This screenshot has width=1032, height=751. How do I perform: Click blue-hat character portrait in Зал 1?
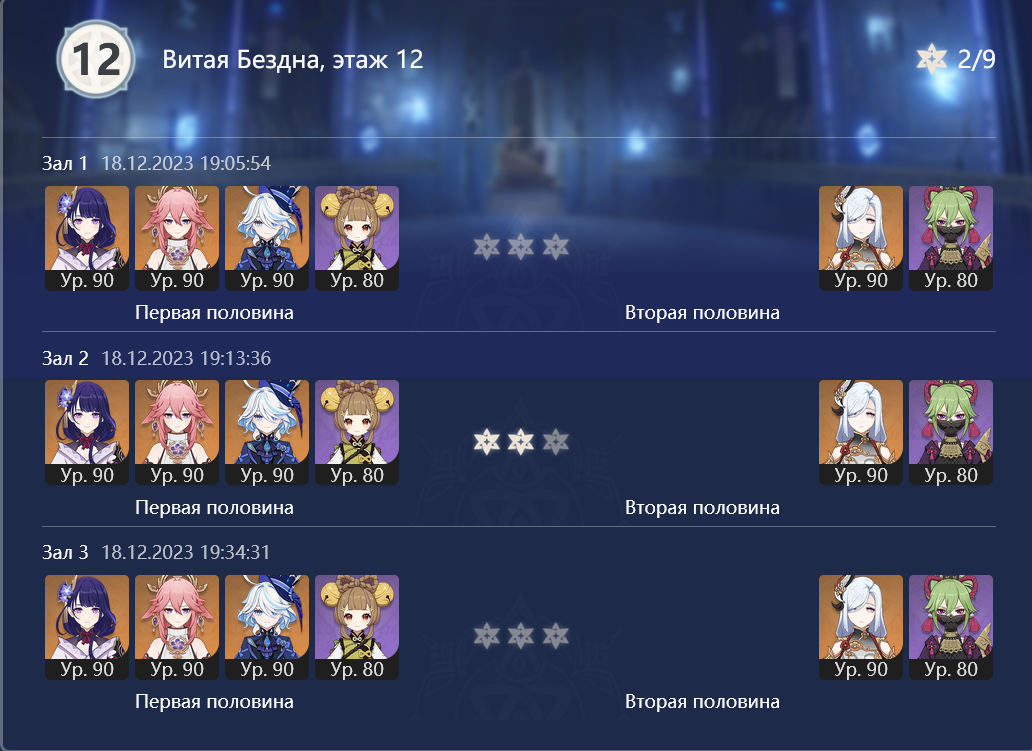[x=267, y=238]
